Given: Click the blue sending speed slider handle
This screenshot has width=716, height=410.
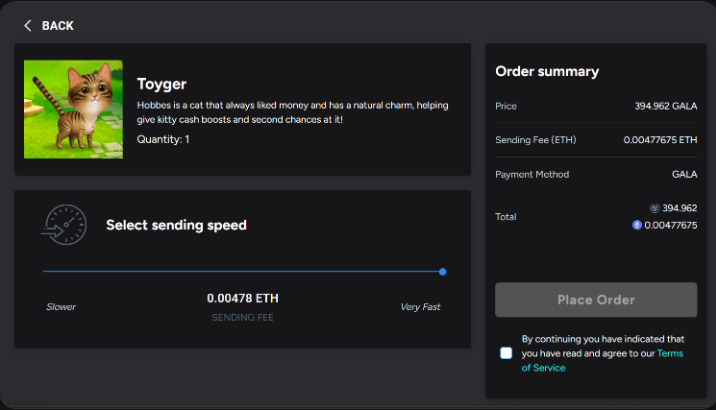Looking at the screenshot, I should pos(442,272).
